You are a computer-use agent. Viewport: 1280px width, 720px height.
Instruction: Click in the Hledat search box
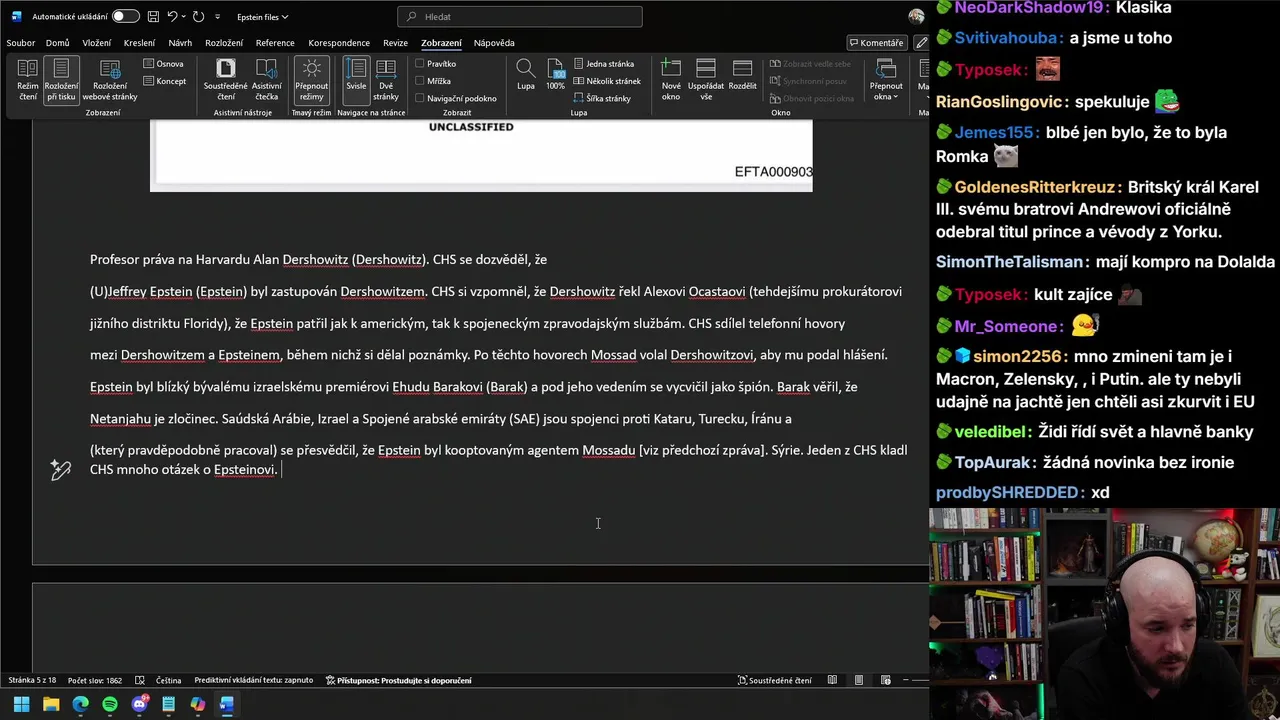point(519,17)
